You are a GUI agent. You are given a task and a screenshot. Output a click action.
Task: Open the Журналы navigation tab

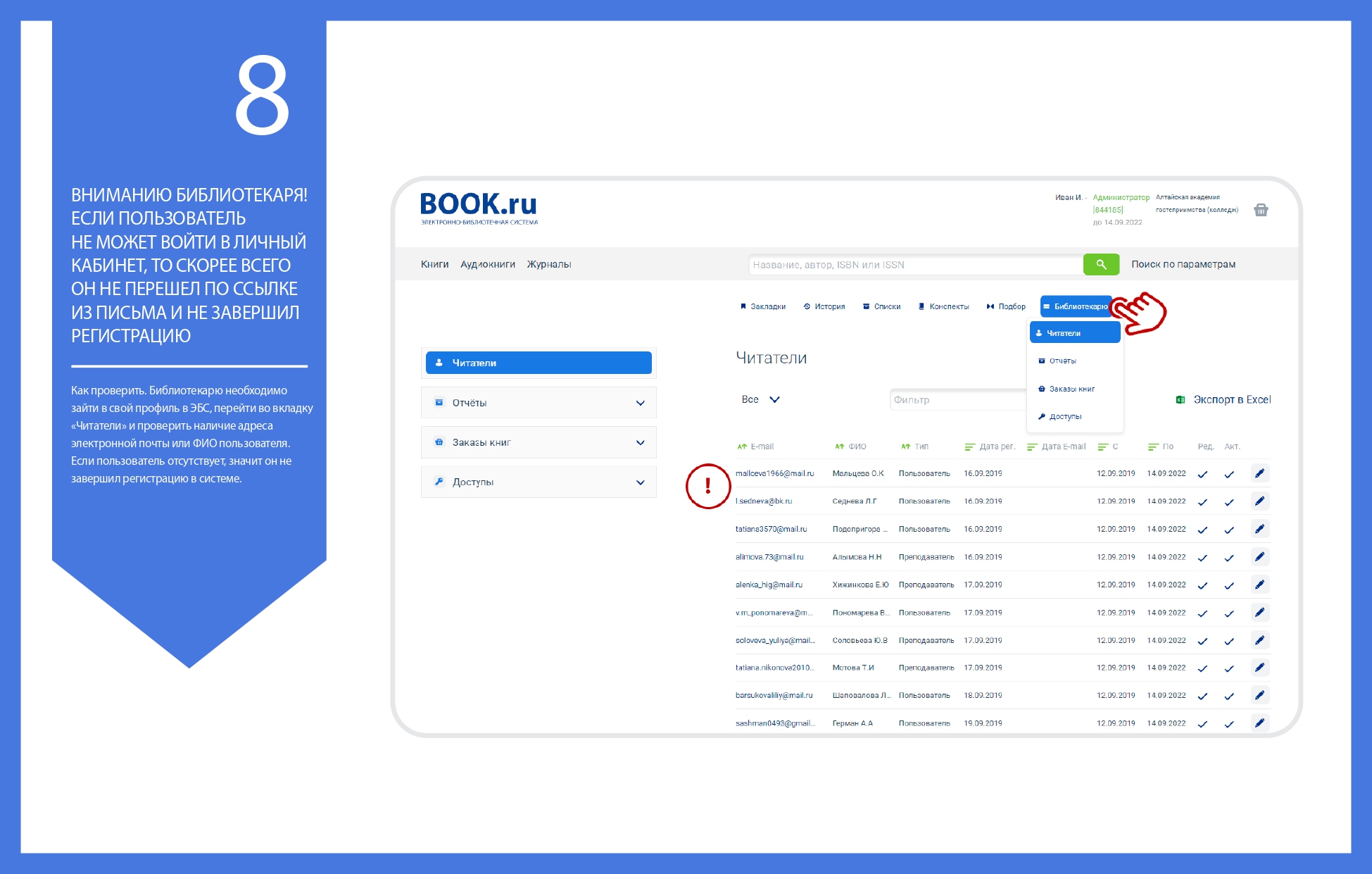(x=549, y=264)
